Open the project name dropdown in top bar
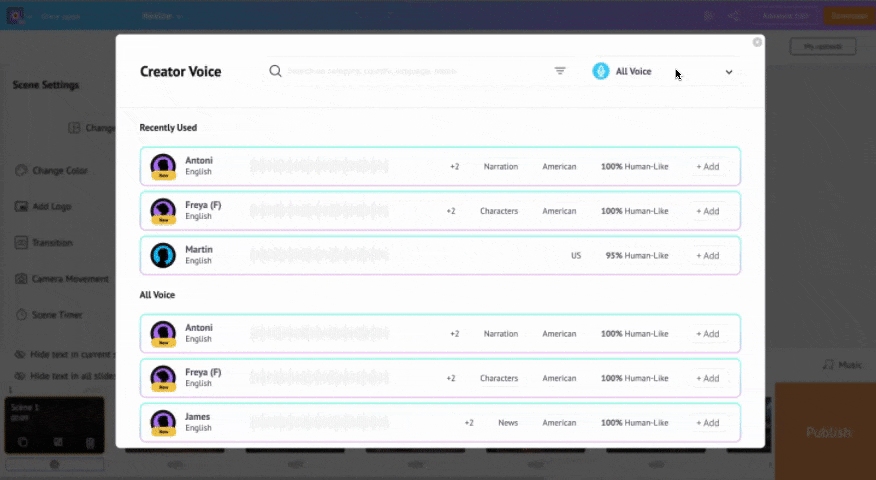Screen dimensions: 876x480 tap(162, 16)
